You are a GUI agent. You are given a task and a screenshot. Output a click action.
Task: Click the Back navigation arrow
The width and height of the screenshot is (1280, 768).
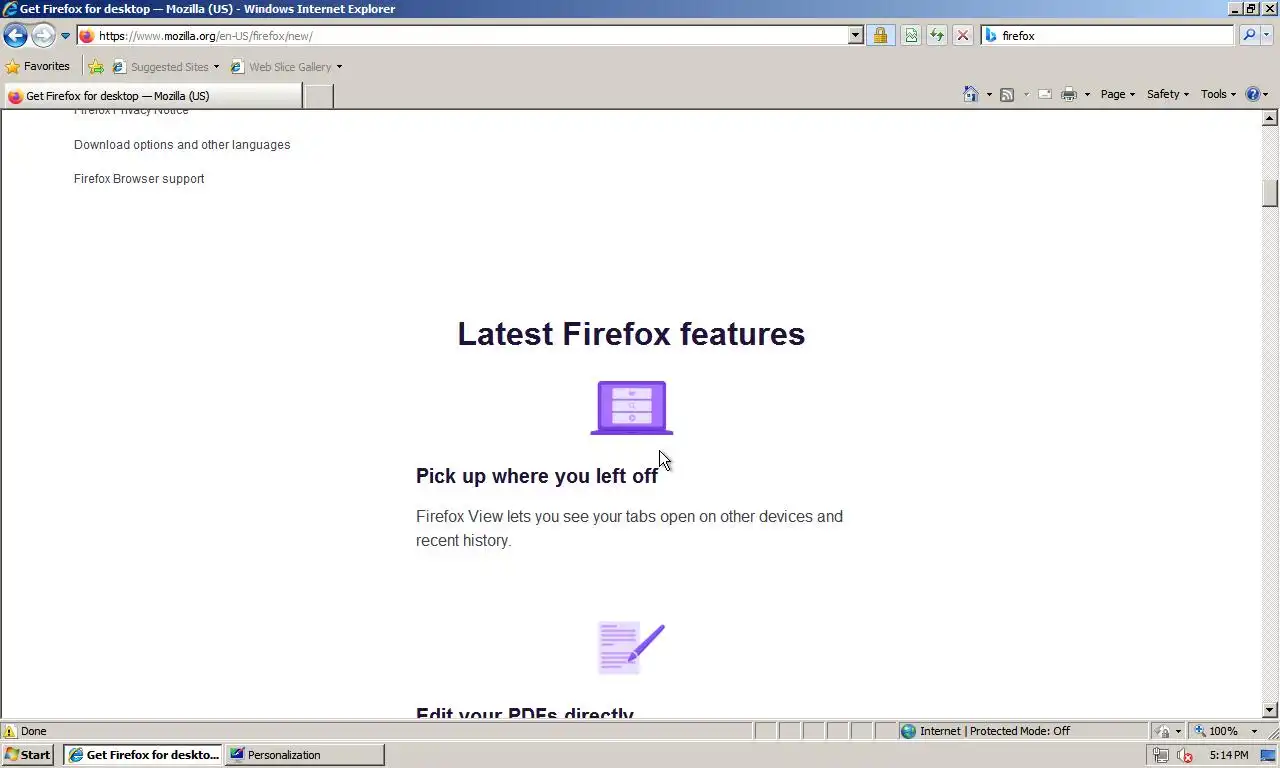[15, 36]
